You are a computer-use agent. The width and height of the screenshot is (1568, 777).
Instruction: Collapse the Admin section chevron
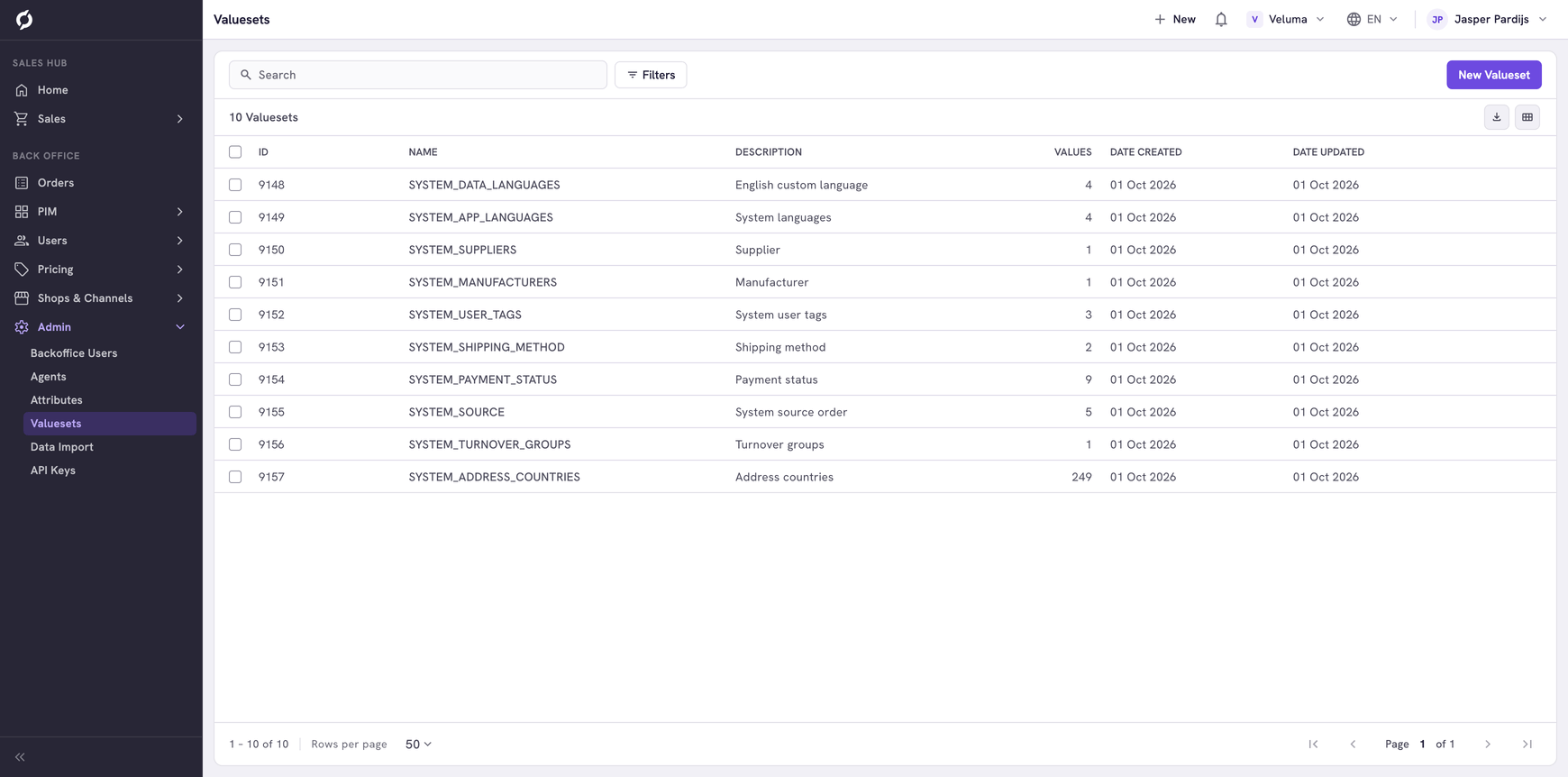click(x=180, y=327)
